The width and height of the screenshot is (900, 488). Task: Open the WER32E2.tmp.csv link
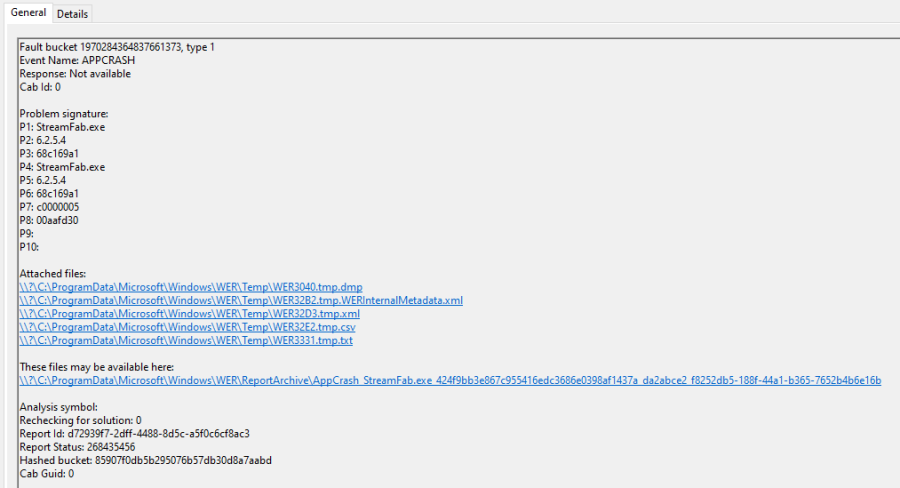pyautogui.click(x=187, y=327)
